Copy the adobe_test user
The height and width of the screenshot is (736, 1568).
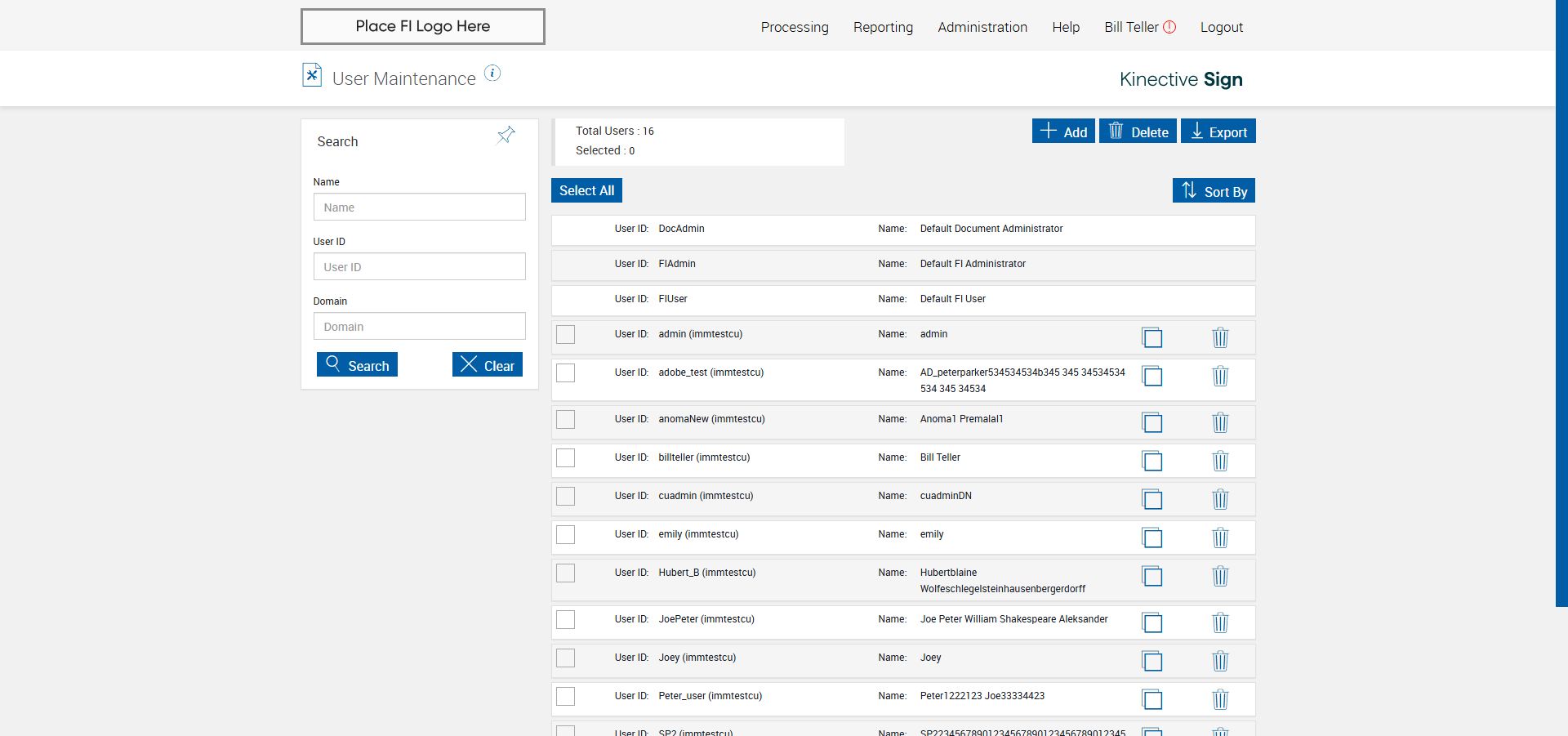[x=1152, y=376]
